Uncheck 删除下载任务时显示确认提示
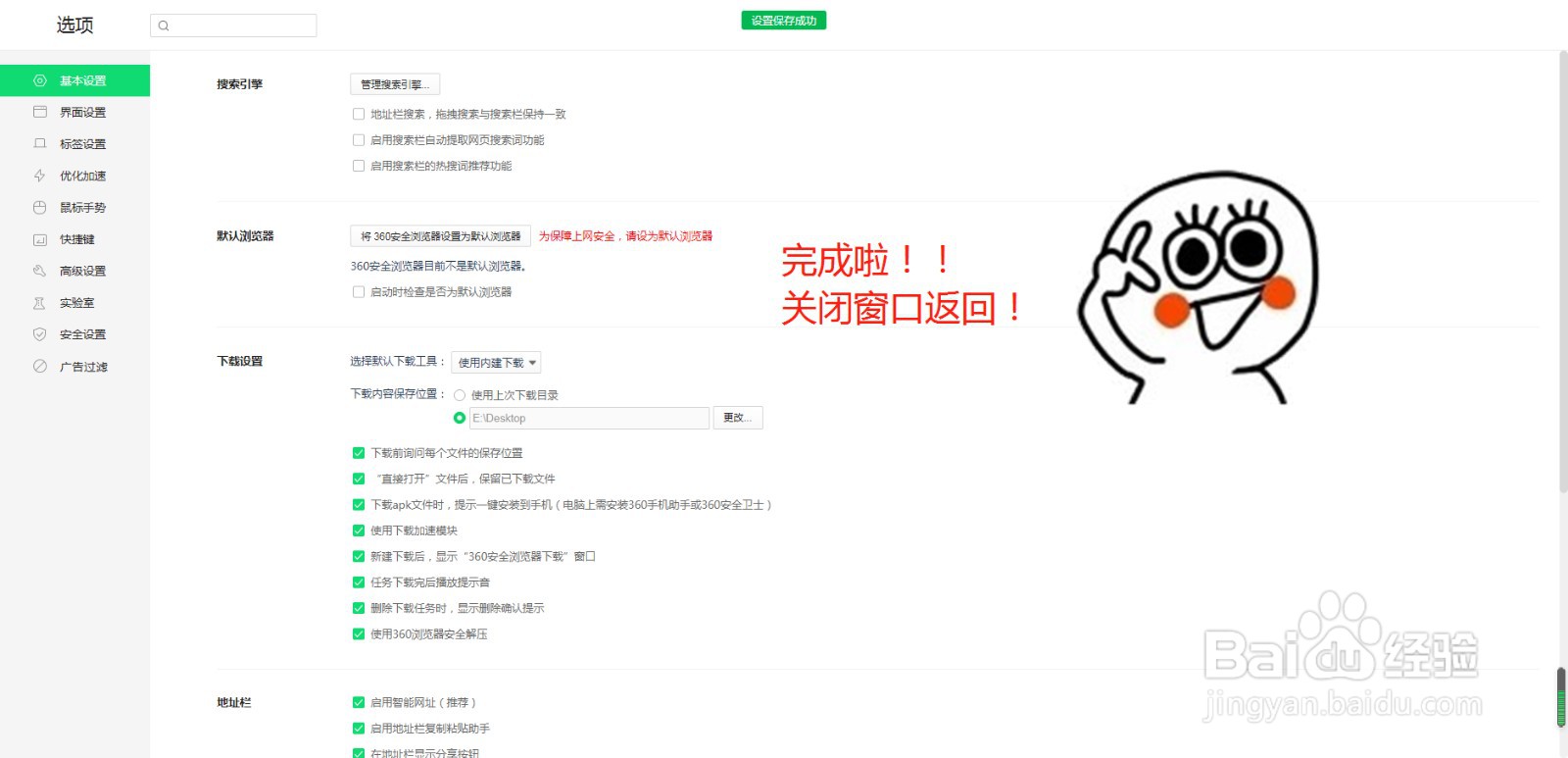Viewport: 1568px width, 758px height. (359, 608)
